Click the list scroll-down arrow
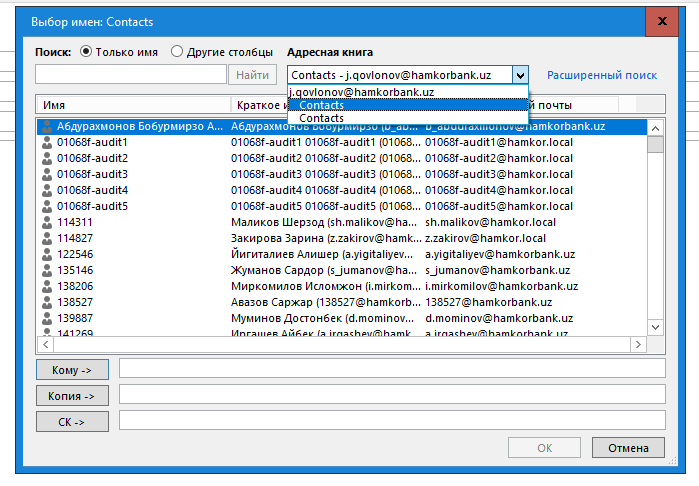699x486 pixels. [655, 327]
